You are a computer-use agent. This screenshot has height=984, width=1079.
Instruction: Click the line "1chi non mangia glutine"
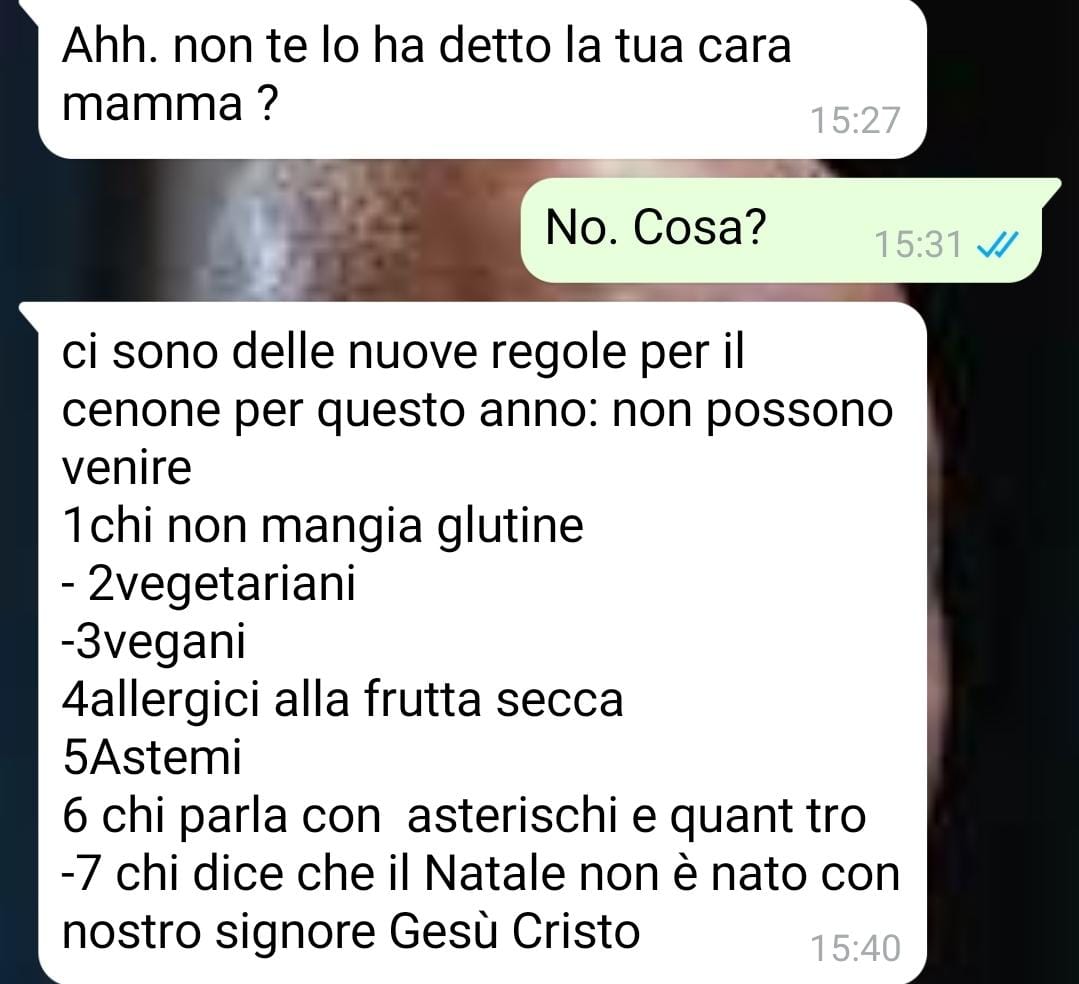[323, 527]
